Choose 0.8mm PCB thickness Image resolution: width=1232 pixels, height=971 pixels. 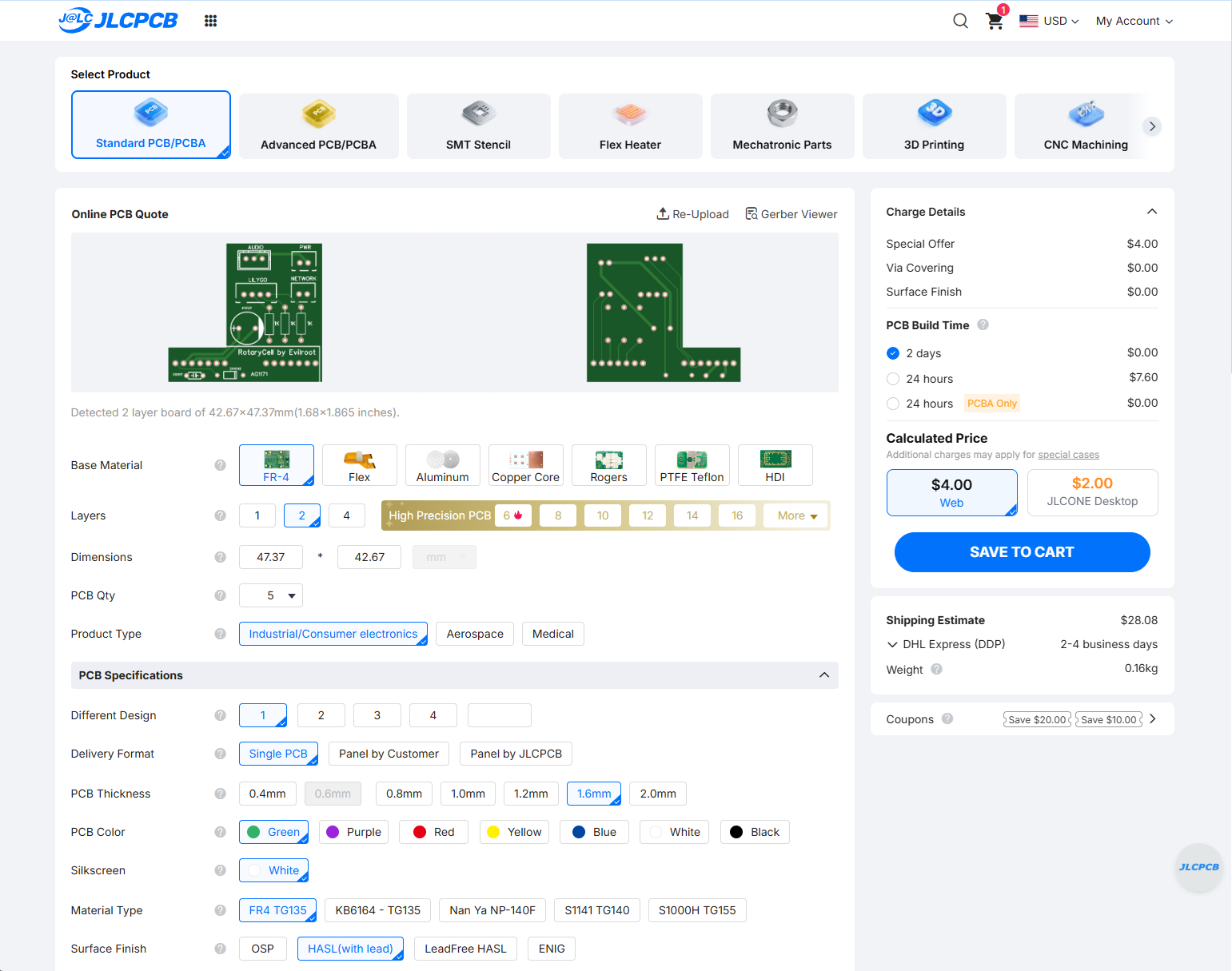point(405,794)
